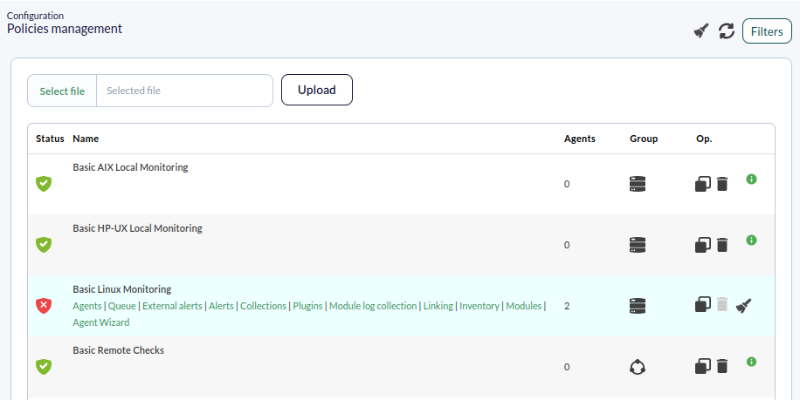Click broom icon in Basic Linux Monitoring row
This screenshot has width=800, height=400.
743,306
